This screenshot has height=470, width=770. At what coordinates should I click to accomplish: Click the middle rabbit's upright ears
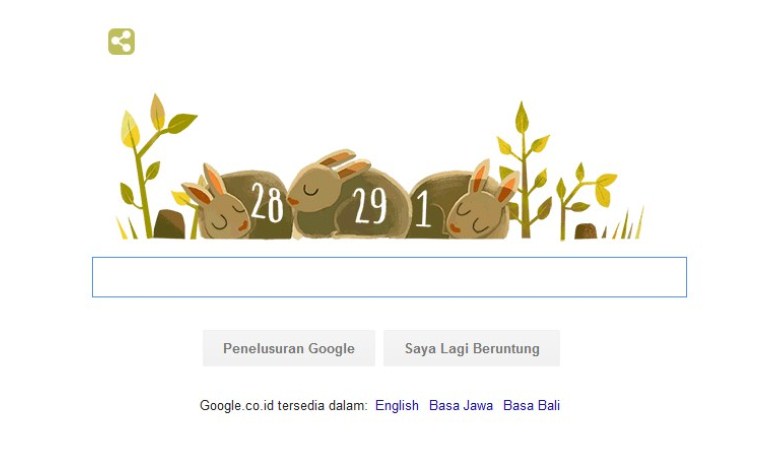pyautogui.click(x=345, y=164)
